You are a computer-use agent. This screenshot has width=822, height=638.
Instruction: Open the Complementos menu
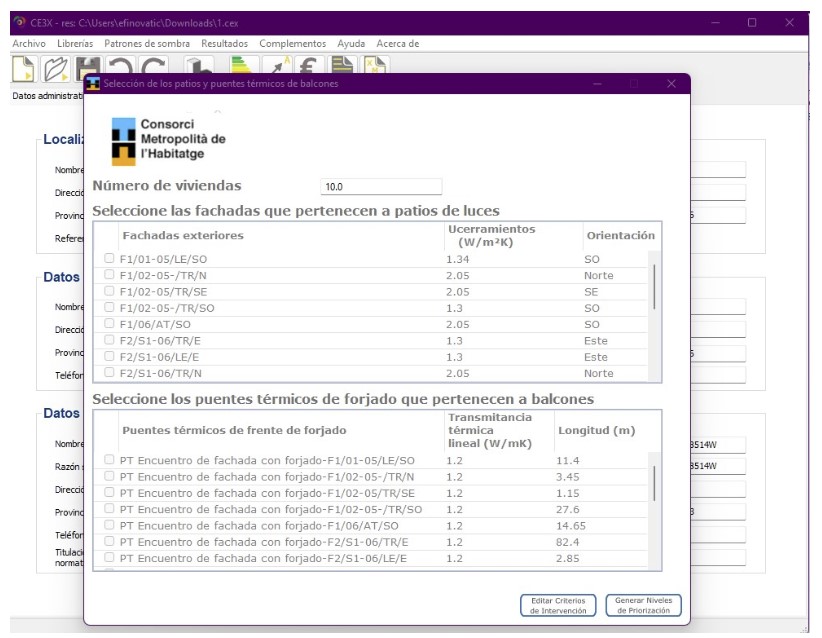click(x=293, y=44)
